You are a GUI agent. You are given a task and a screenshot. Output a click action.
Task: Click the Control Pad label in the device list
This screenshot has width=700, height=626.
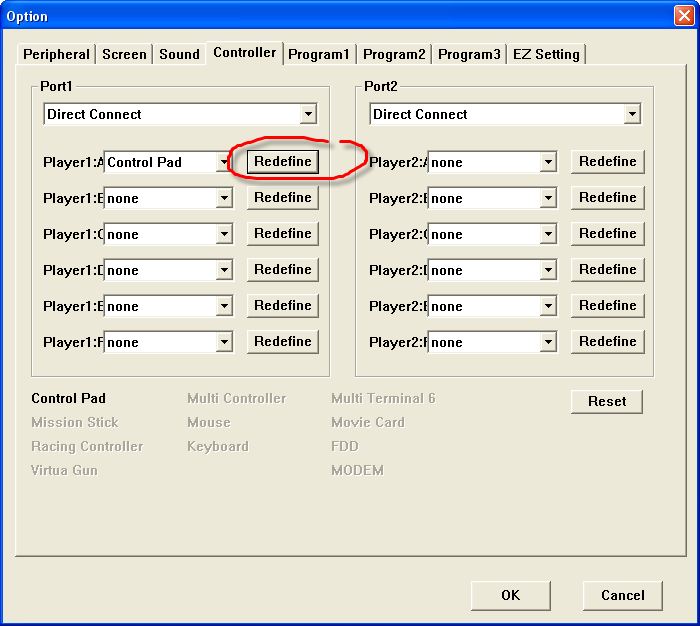tap(68, 398)
